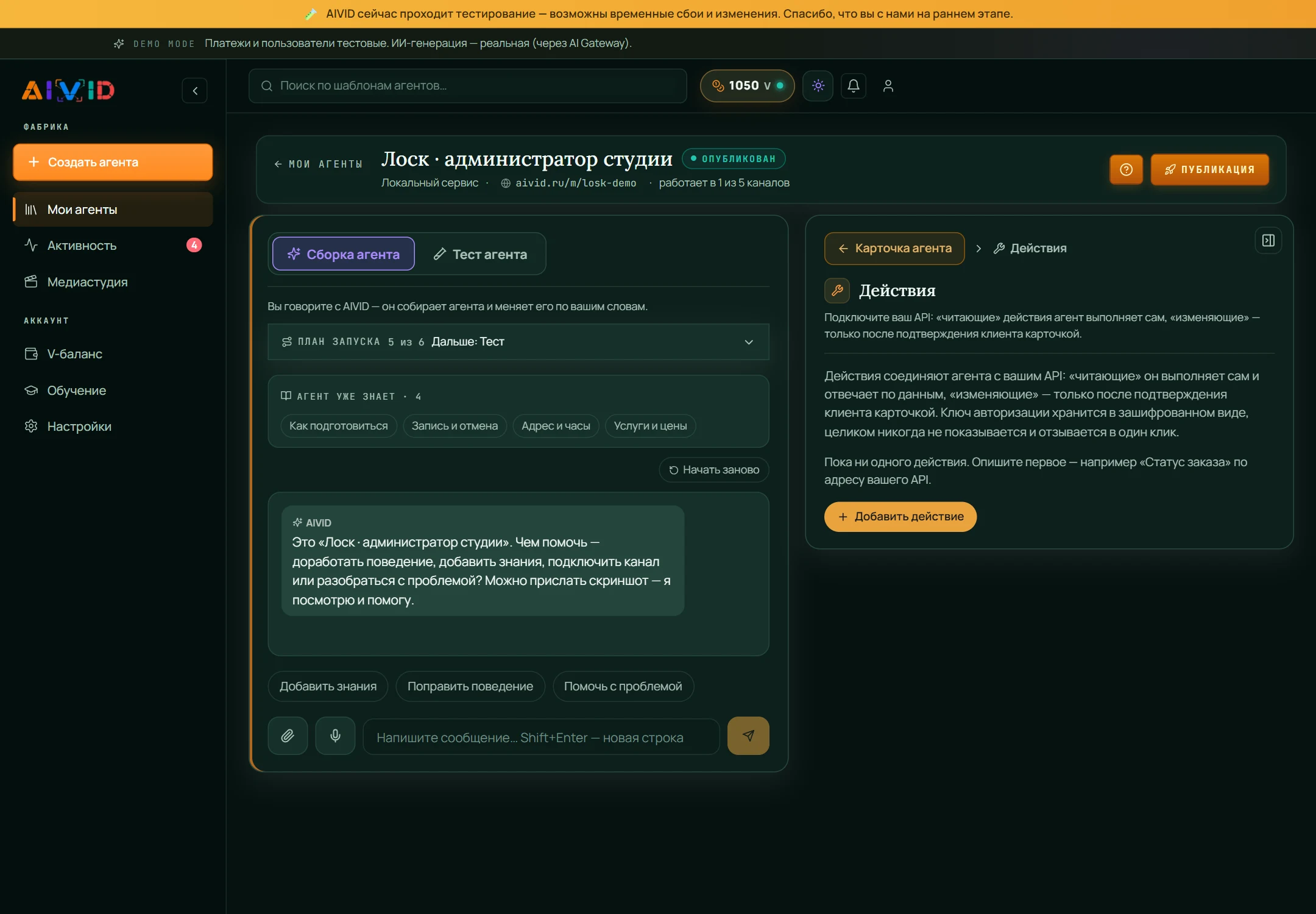
Task: Start voice input with microphone icon
Action: (x=335, y=736)
